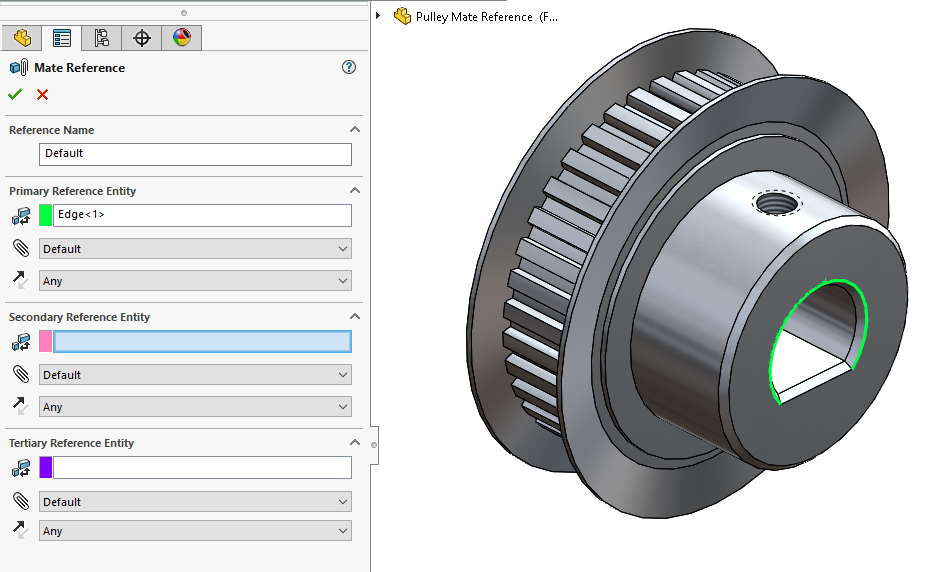Screen dimensions: 944x572
Task: Open Secondary mate type Default dropdown
Action: [195, 375]
